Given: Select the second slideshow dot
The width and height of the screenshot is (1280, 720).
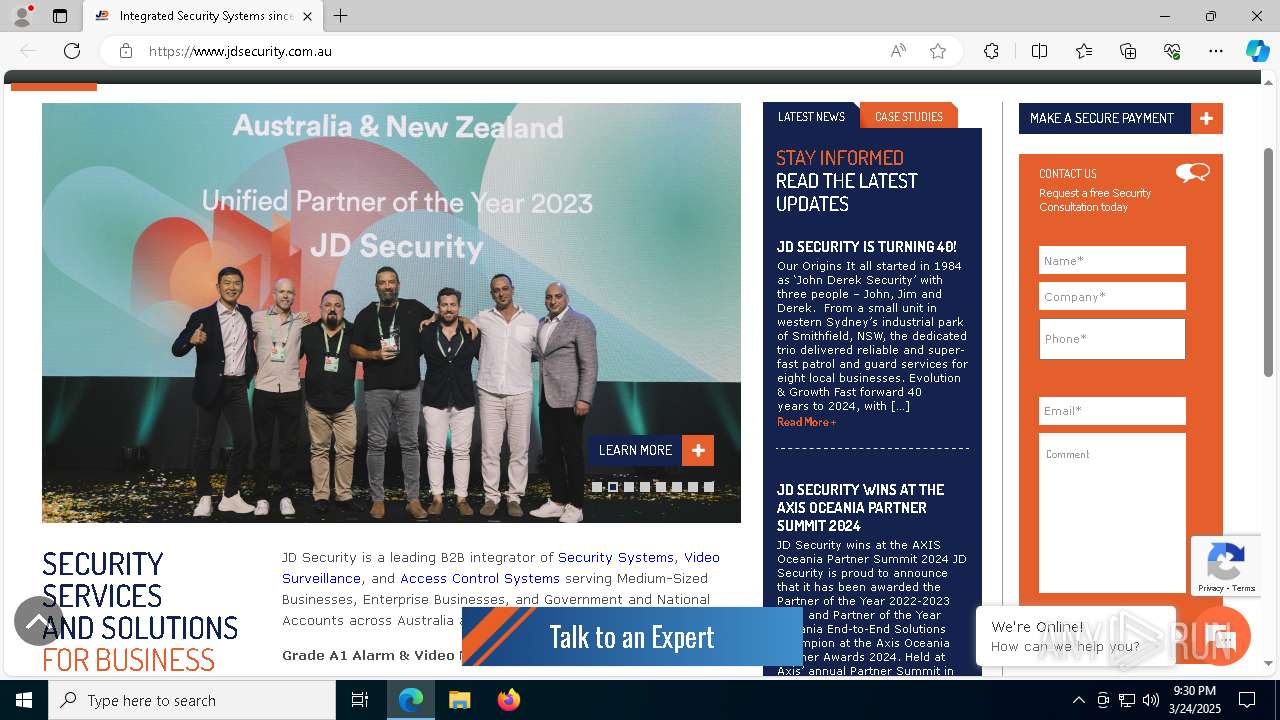Looking at the screenshot, I should 613,487.
